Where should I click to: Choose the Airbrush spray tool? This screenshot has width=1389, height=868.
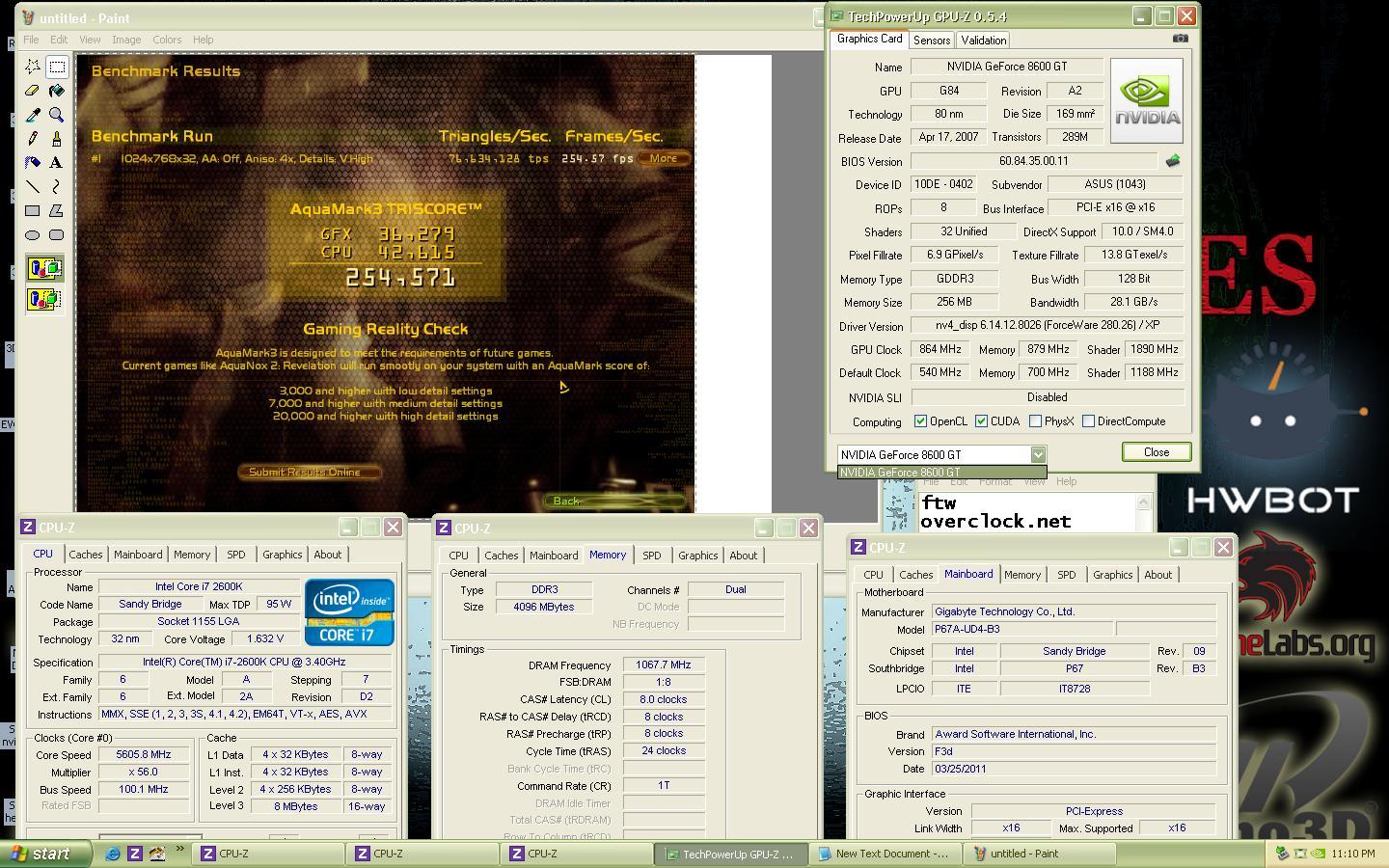tap(33, 162)
